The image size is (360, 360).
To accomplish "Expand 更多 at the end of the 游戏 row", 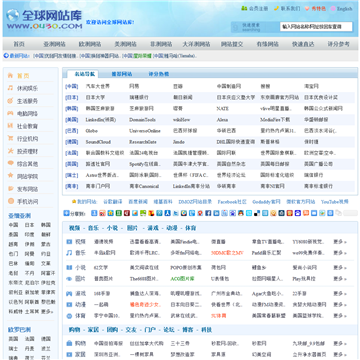I will click(x=340, y=294).
